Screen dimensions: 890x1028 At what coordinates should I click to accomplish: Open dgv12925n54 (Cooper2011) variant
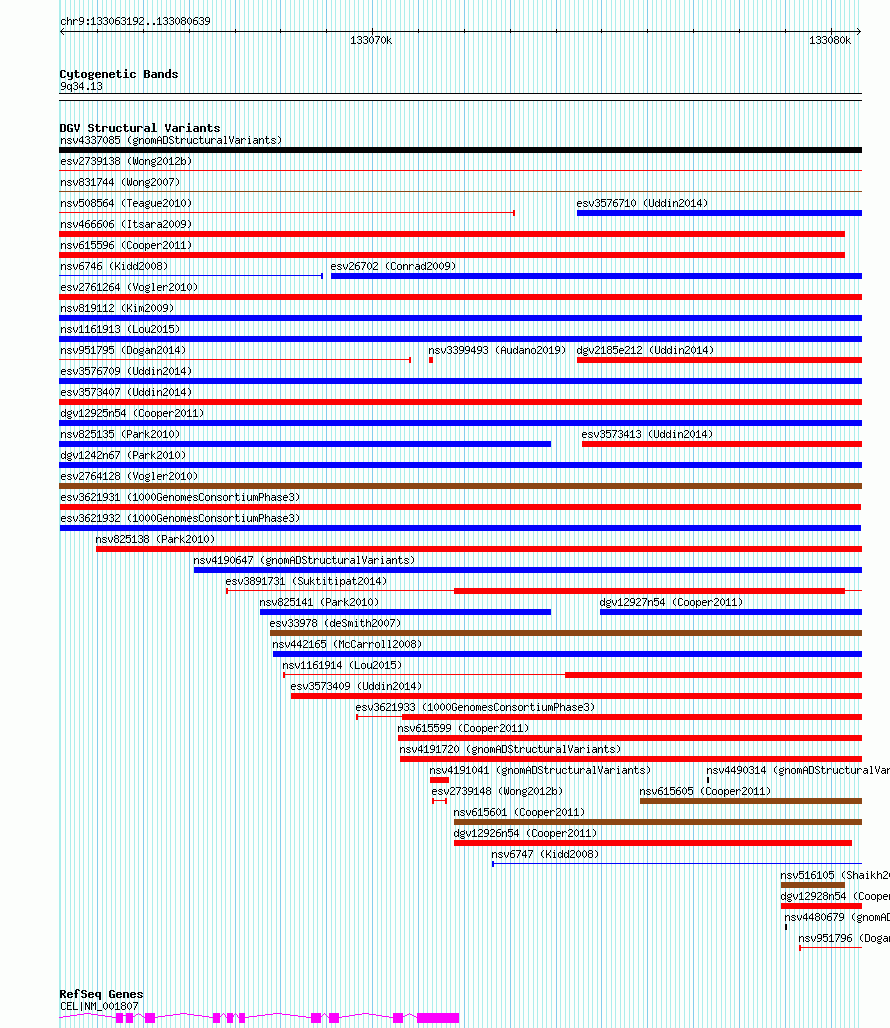coord(132,413)
